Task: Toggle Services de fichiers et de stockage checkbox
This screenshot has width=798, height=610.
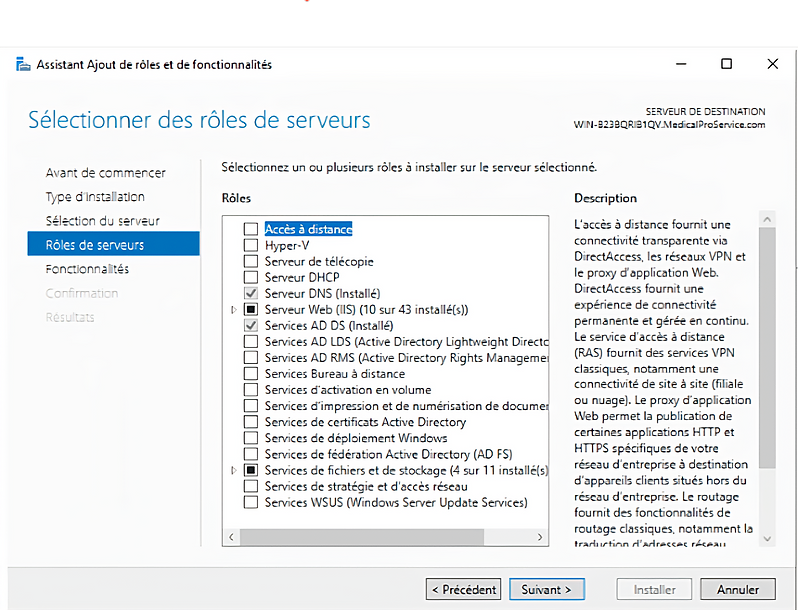Action: [250, 470]
